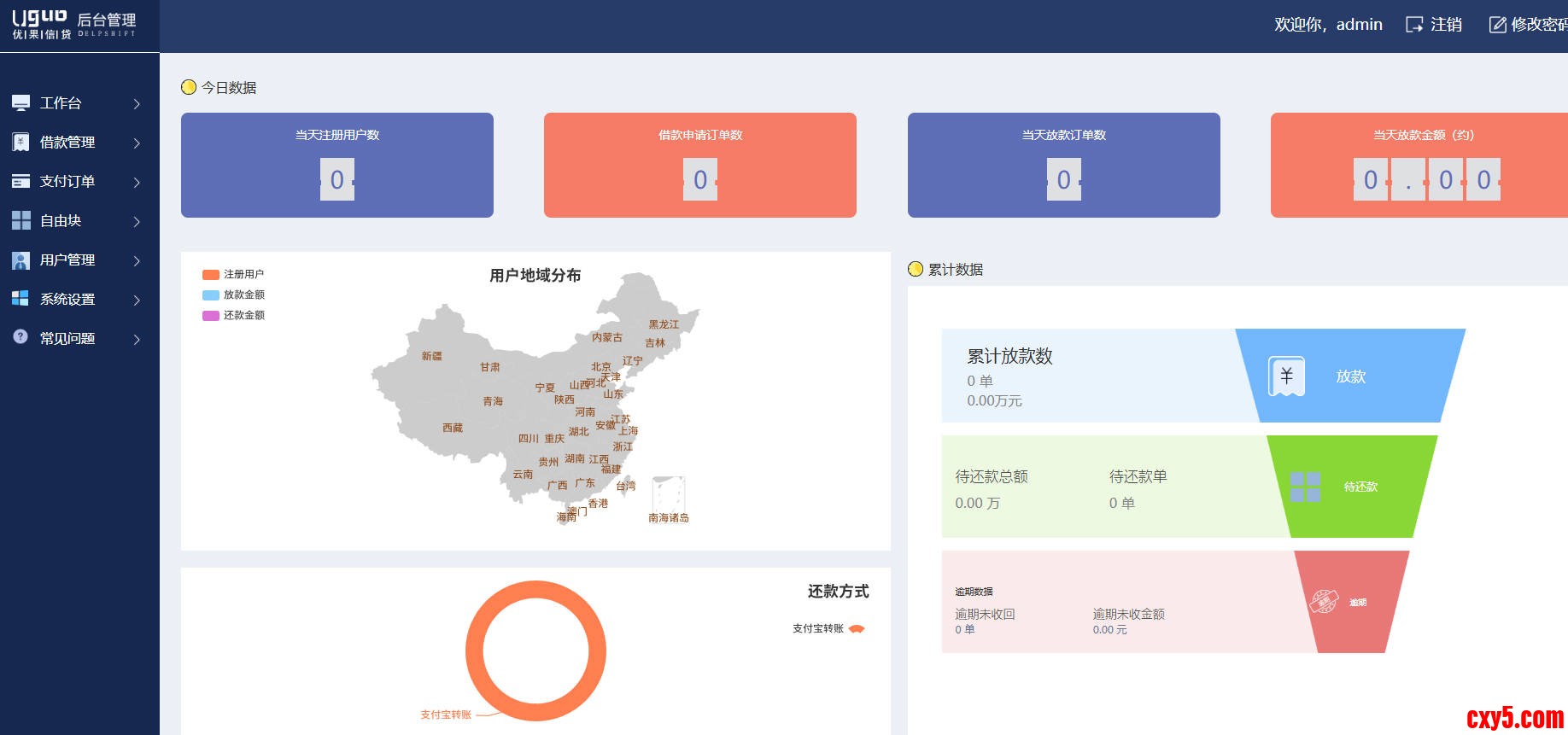Click the 工作台 monitor icon in sidebar

point(20,103)
